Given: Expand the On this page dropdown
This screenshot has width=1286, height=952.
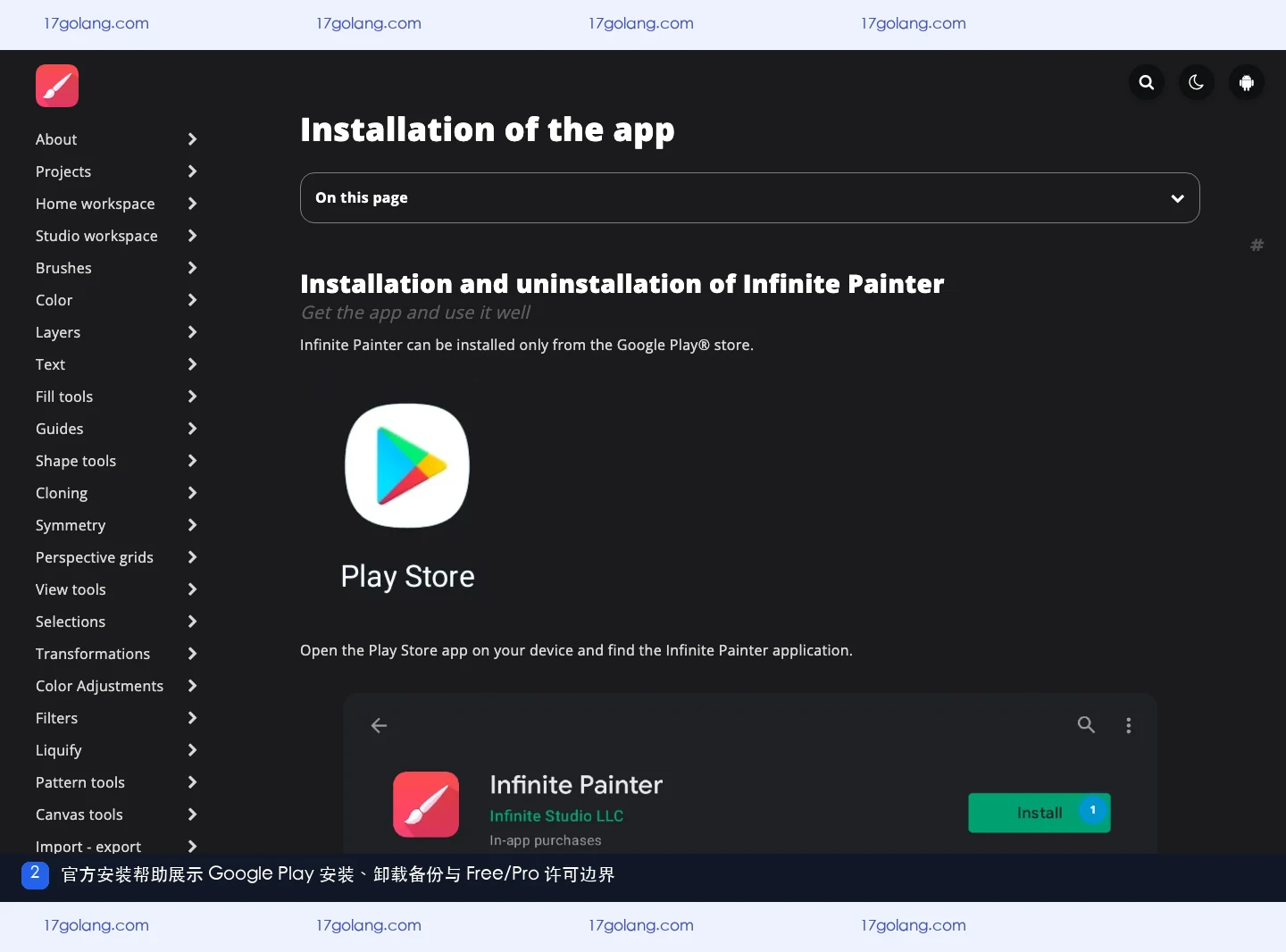Looking at the screenshot, I should tap(750, 197).
